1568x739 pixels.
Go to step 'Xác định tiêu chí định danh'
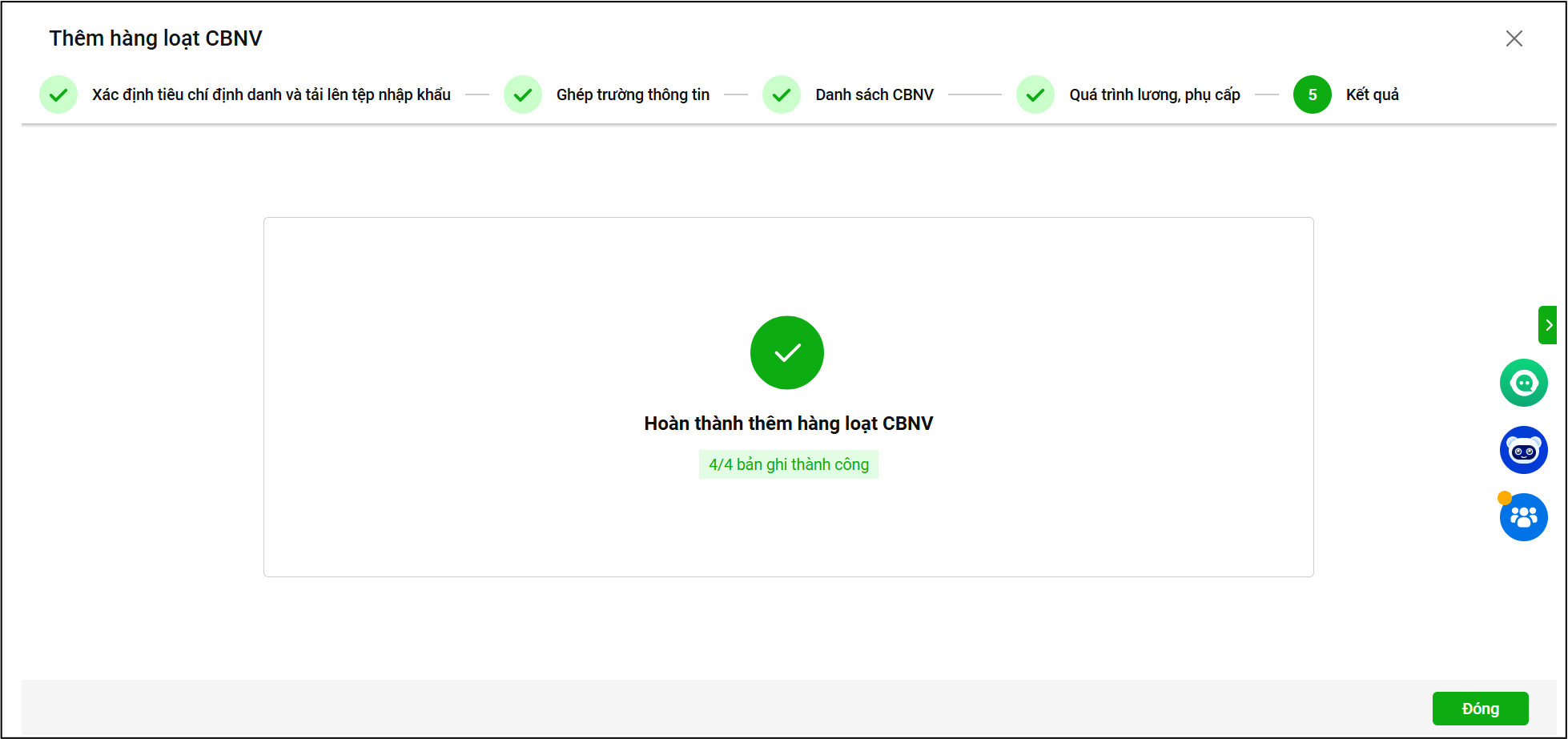[271, 94]
